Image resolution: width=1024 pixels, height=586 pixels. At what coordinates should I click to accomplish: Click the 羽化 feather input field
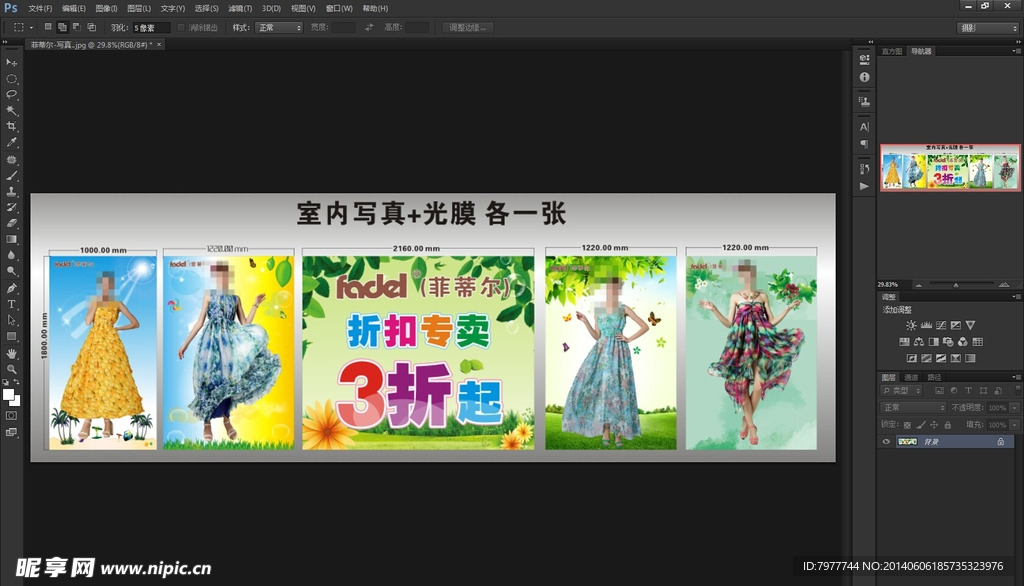pyautogui.click(x=151, y=27)
